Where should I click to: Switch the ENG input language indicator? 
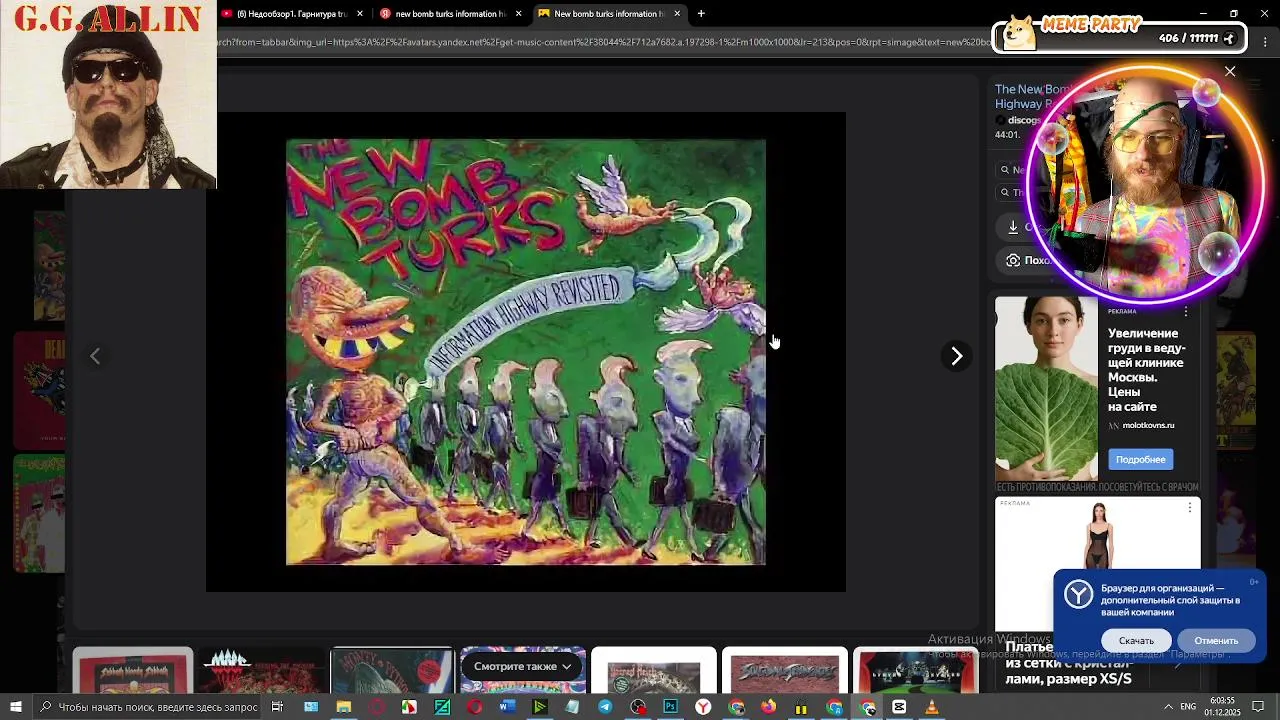1188,707
